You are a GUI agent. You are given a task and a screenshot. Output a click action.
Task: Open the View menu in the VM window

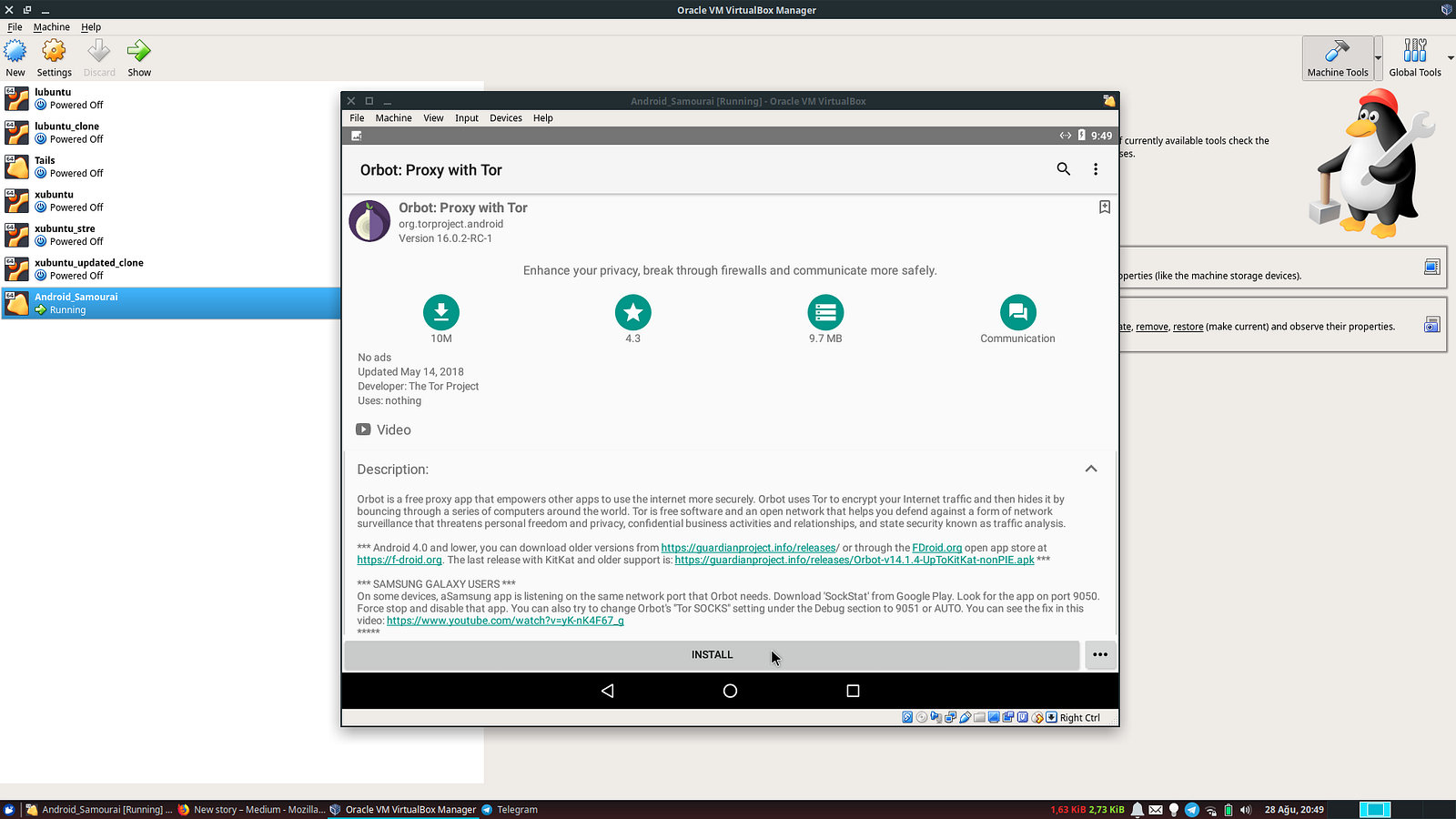(433, 118)
